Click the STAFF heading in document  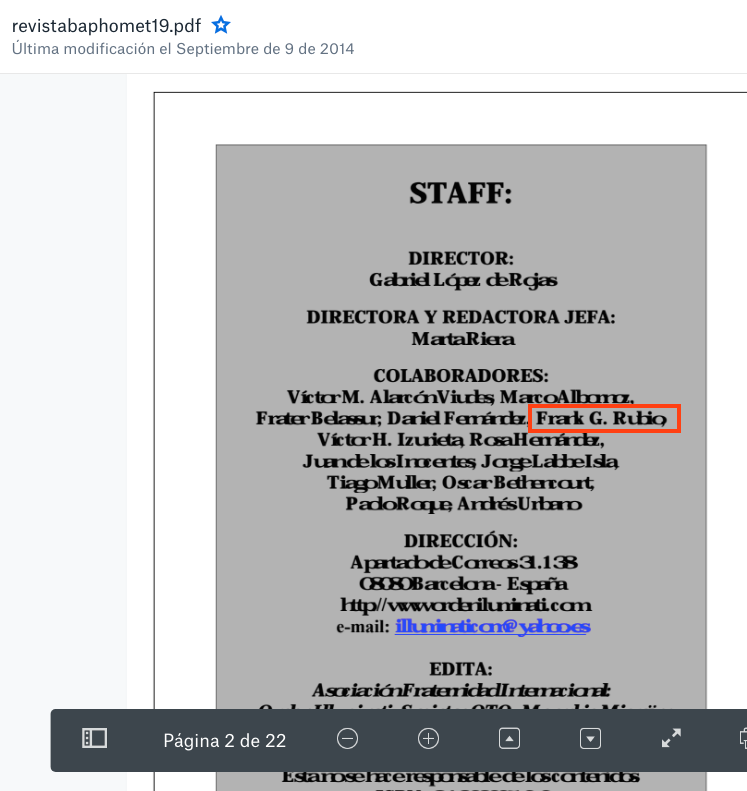[x=461, y=193]
